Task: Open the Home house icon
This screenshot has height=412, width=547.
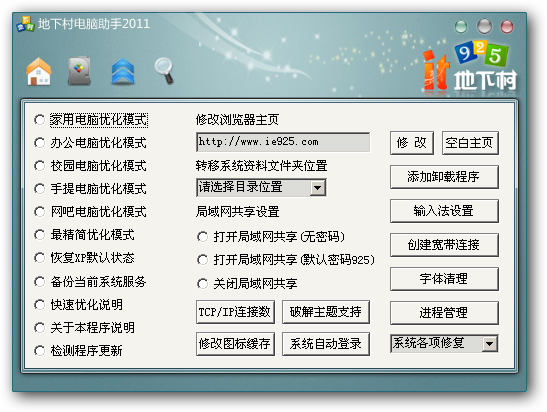Action: coord(39,72)
